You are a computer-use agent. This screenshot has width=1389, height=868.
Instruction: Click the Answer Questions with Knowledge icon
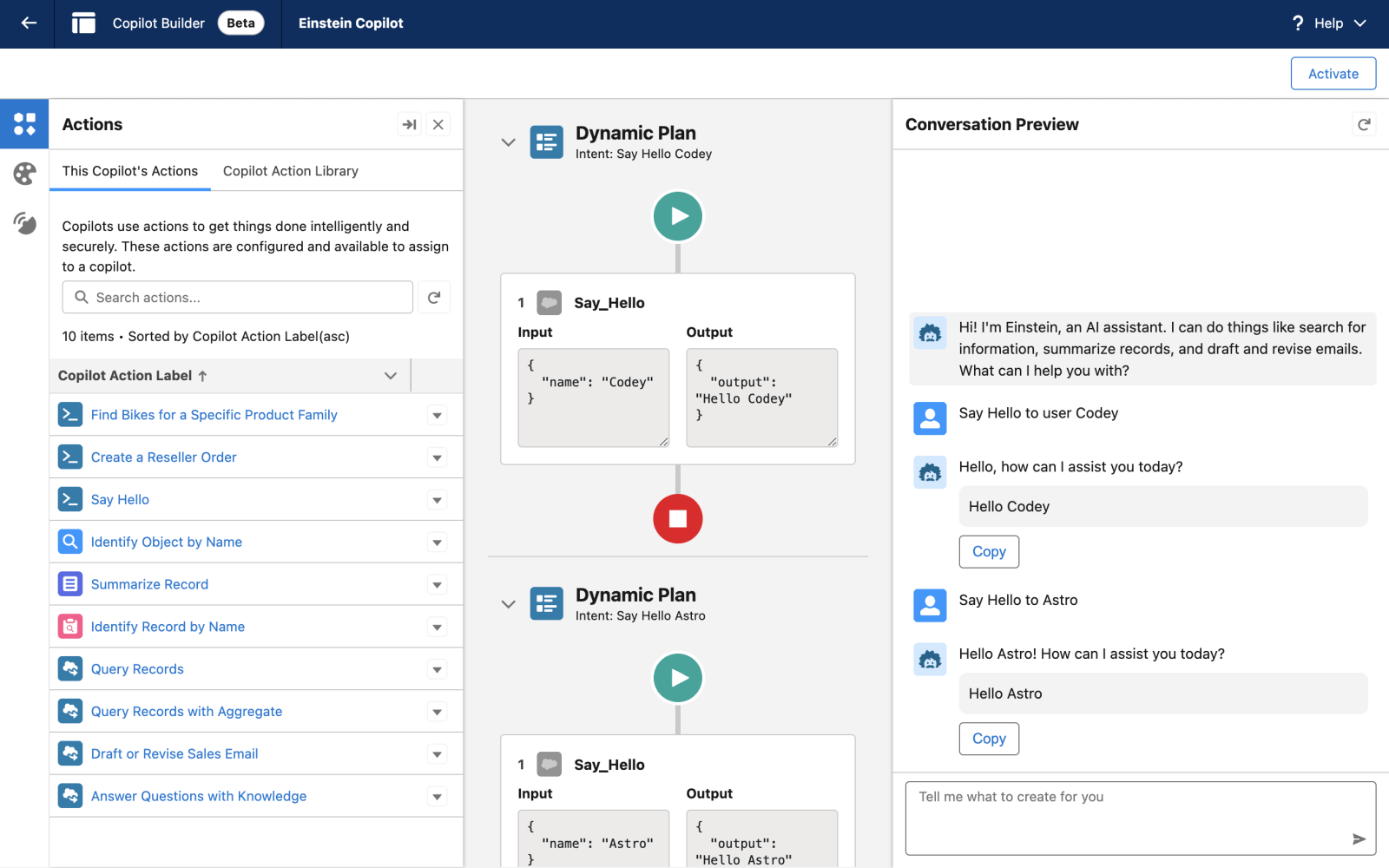pyautogui.click(x=70, y=796)
